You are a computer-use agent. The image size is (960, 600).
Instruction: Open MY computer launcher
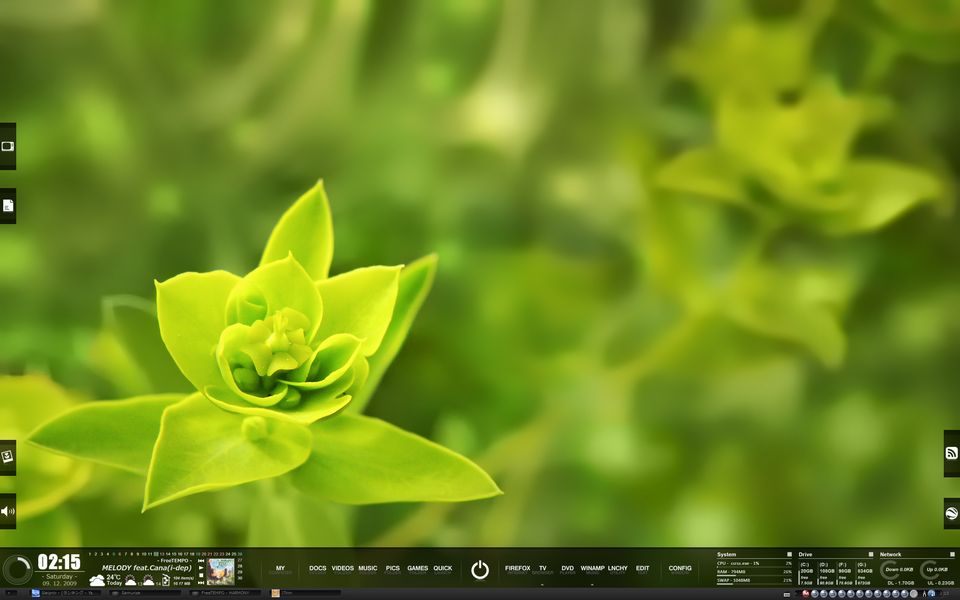click(280, 569)
